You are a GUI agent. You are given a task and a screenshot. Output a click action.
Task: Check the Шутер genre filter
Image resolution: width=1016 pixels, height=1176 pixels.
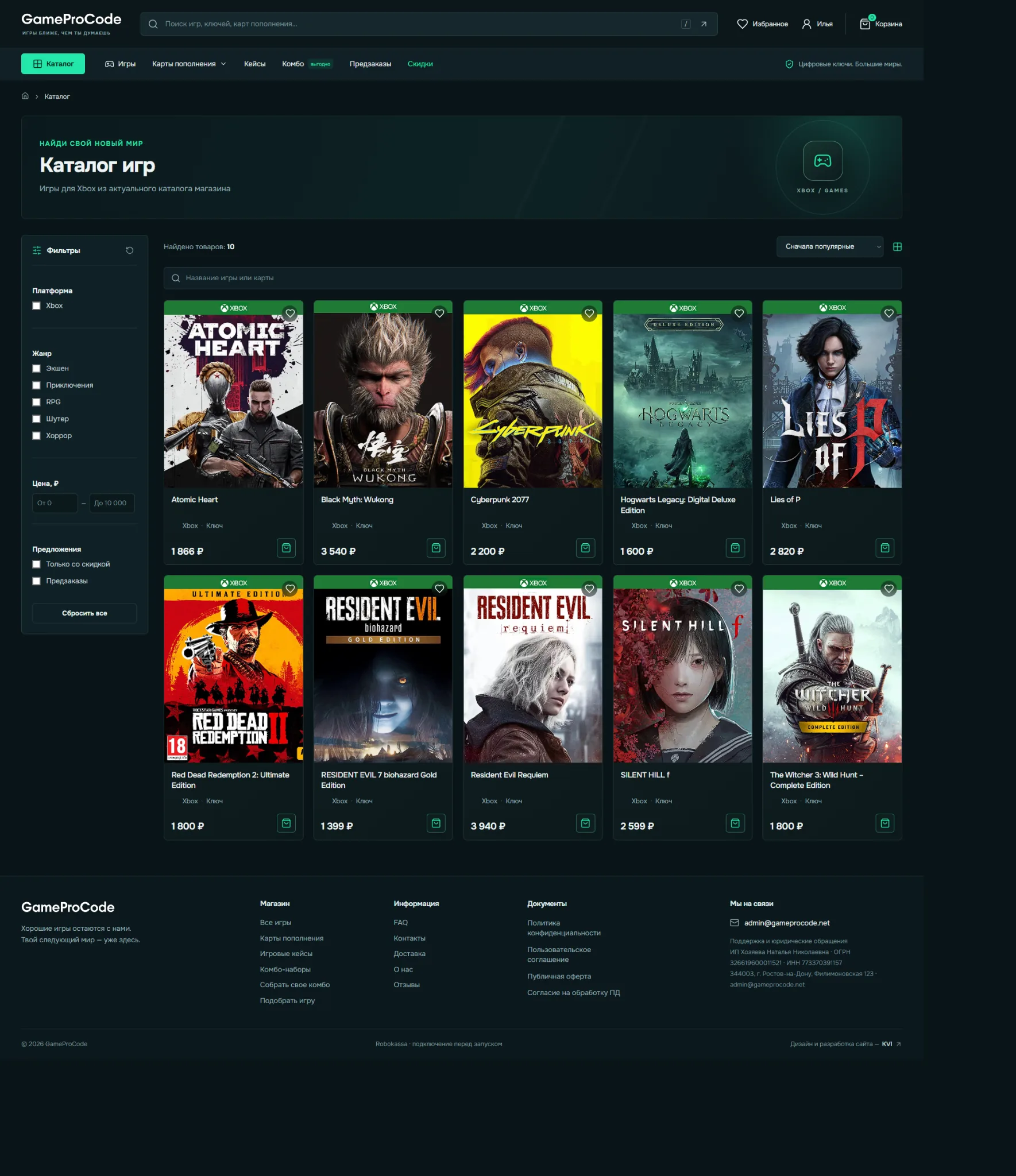click(36, 419)
